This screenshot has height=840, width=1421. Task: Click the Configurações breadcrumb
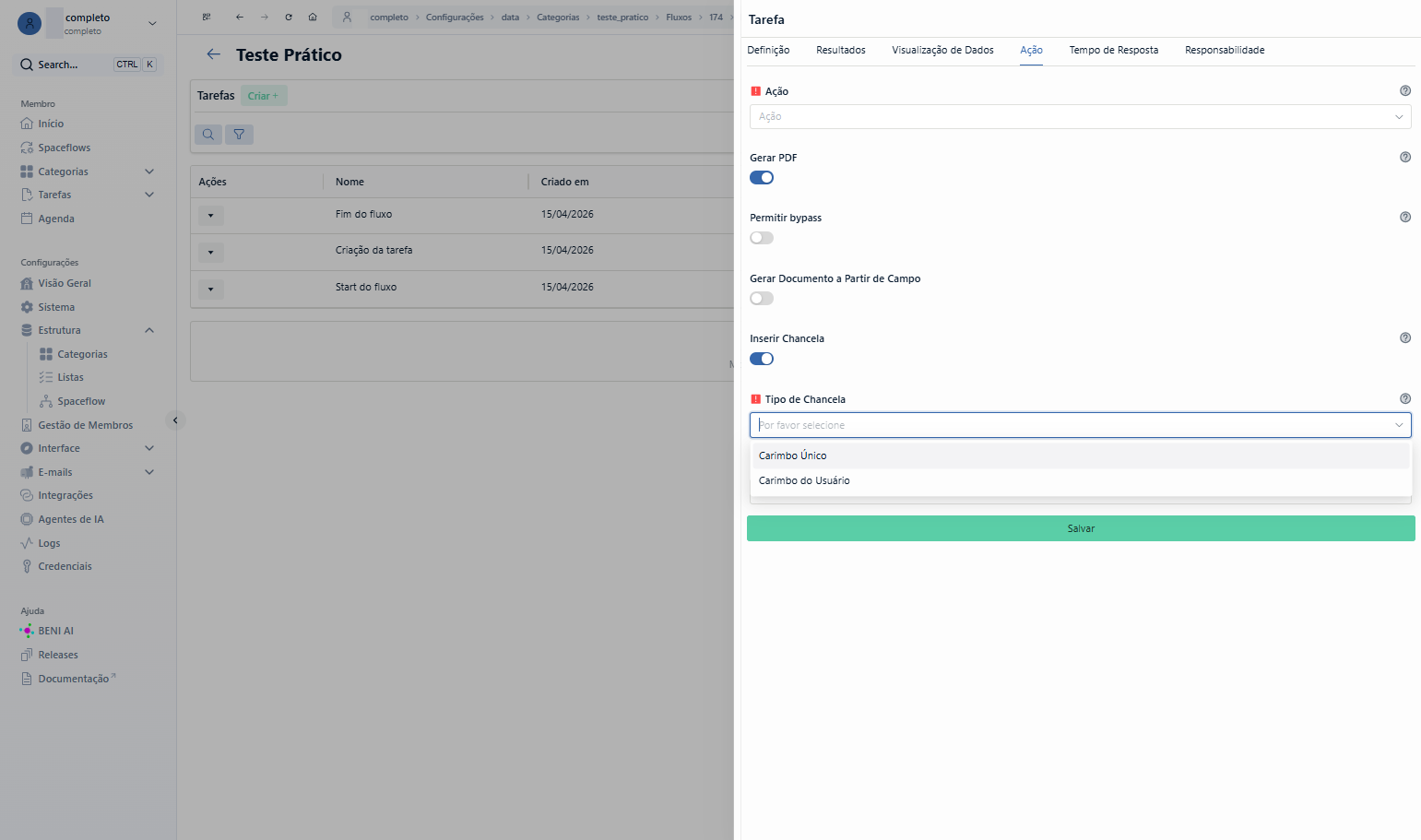tap(455, 18)
